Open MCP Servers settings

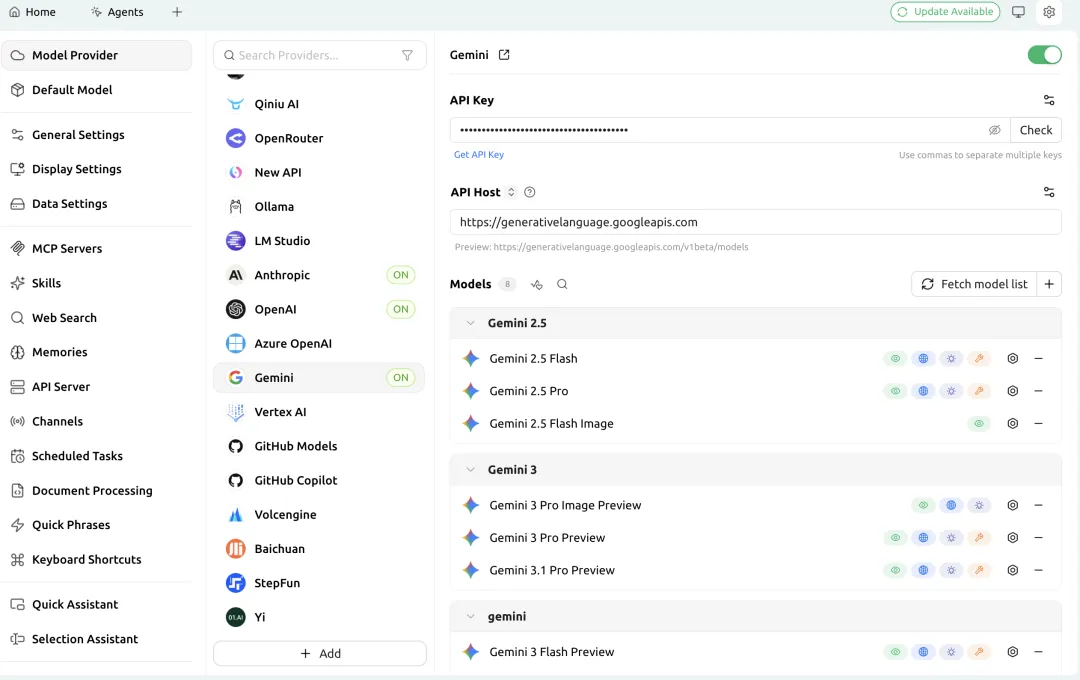pyautogui.click(x=96, y=248)
